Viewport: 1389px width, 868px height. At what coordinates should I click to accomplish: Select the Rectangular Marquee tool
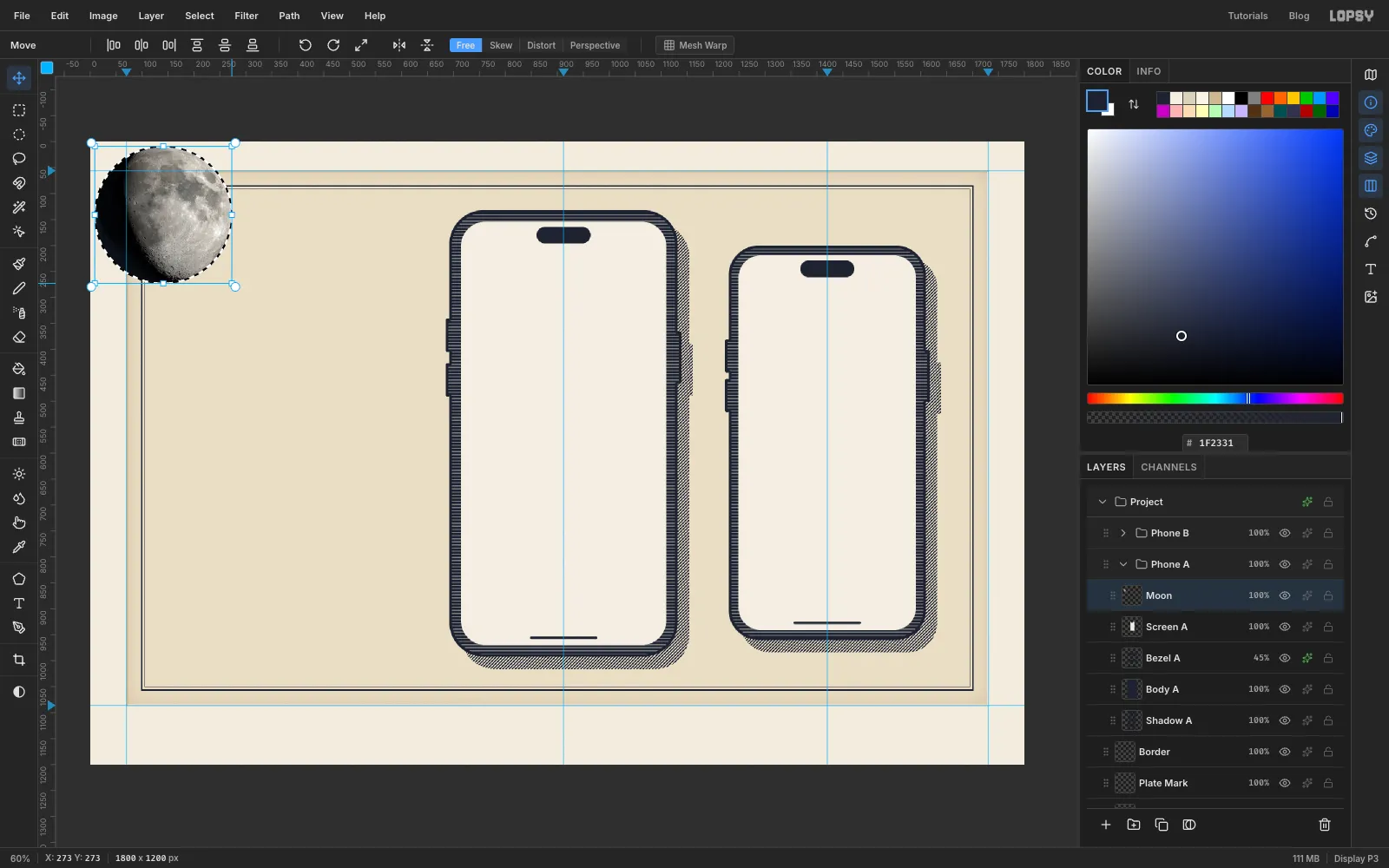click(x=19, y=110)
